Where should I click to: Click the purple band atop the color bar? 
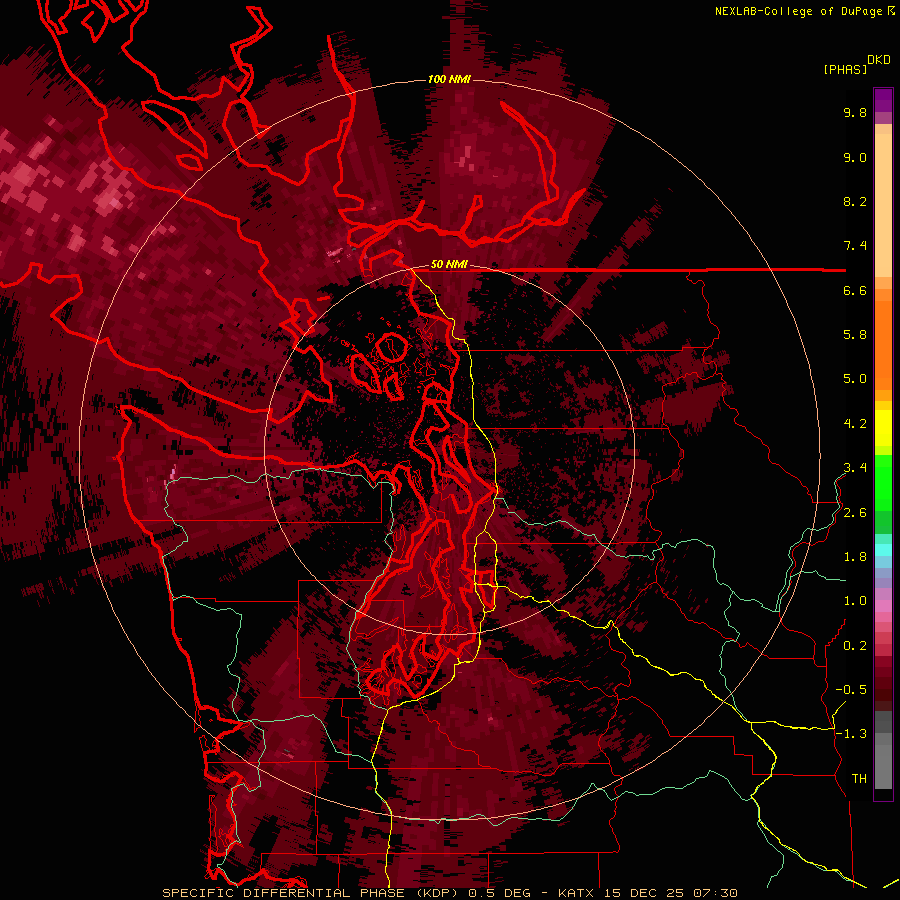pyautogui.click(x=883, y=100)
